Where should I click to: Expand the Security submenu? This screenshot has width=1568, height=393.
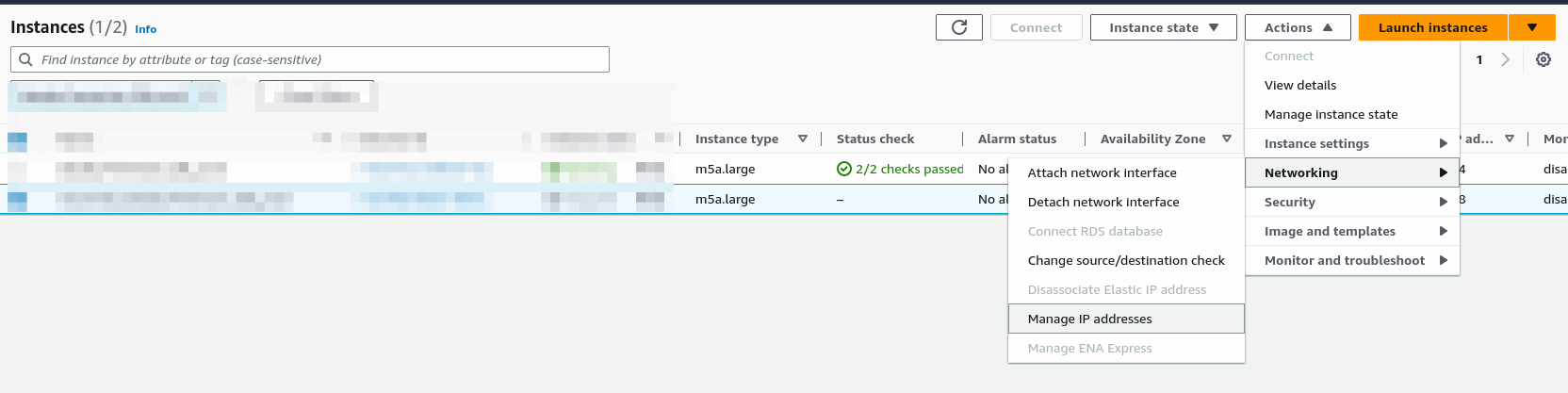(x=1352, y=202)
